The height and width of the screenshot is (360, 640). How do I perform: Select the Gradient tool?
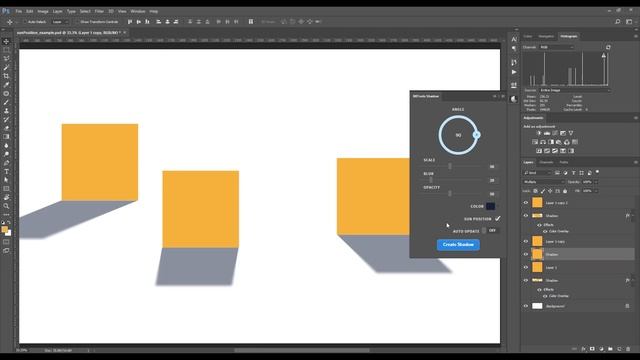click(6, 137)
